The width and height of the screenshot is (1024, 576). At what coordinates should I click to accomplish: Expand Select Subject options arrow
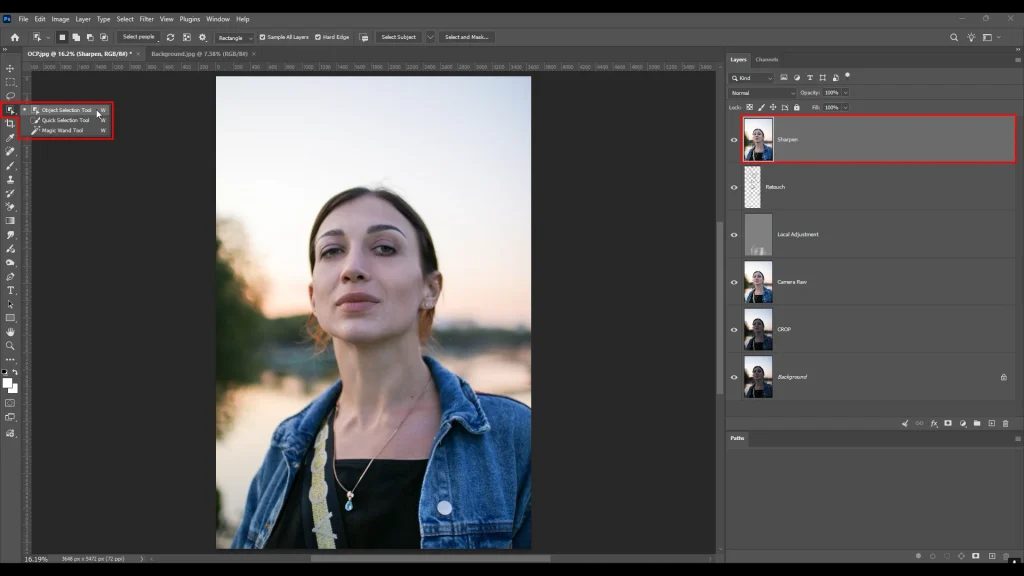point(430,37)
